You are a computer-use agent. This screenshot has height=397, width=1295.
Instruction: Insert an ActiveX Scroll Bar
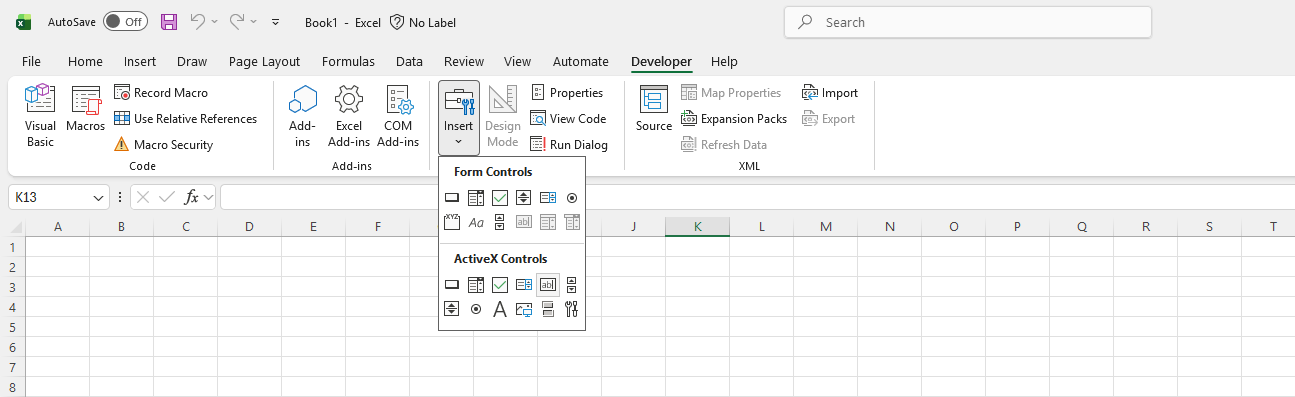(x=572, y=285)
